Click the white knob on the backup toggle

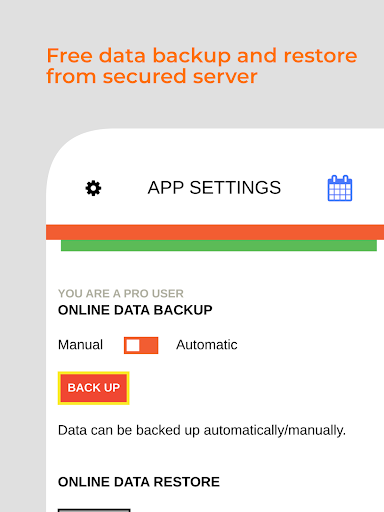[133, 345]
